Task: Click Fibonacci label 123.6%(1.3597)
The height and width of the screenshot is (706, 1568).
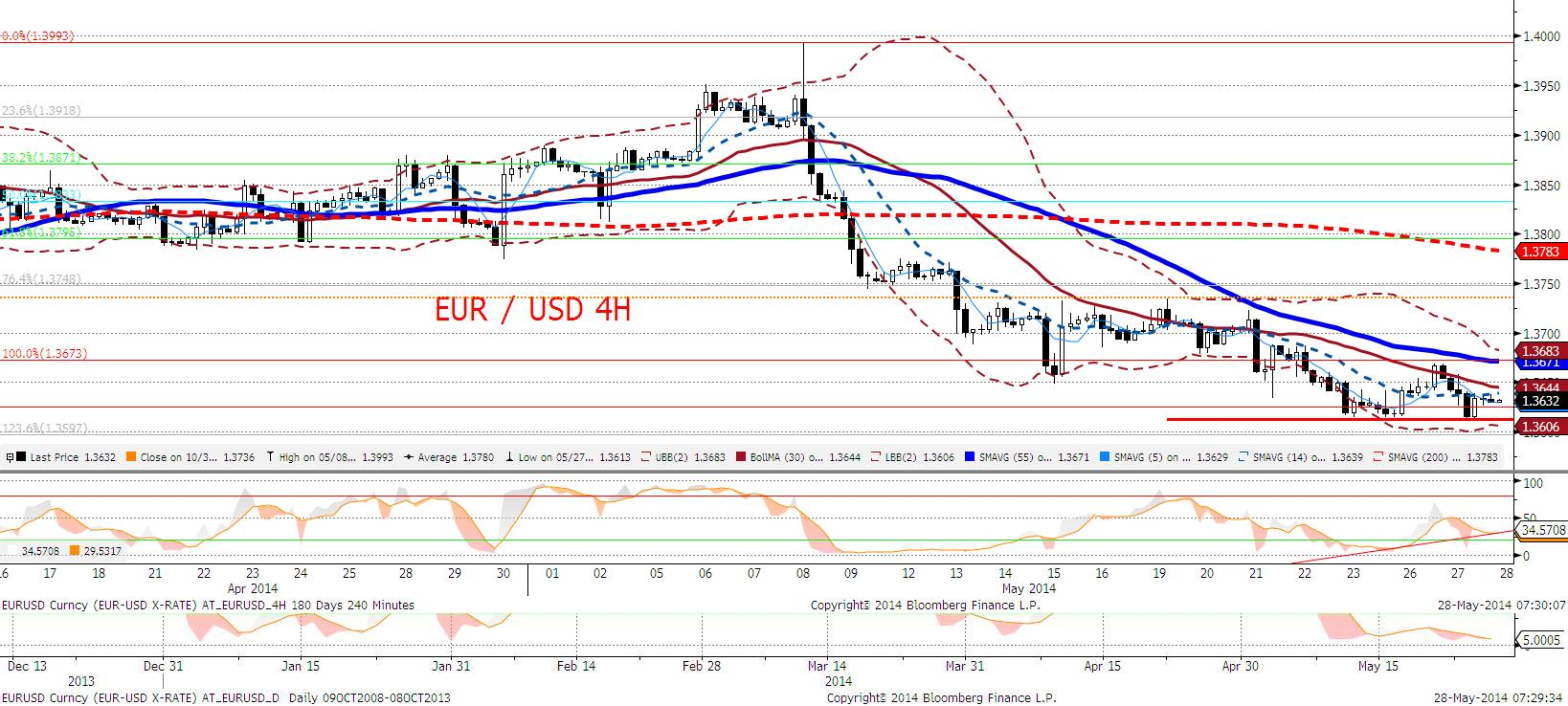Action: coord(44,428)
